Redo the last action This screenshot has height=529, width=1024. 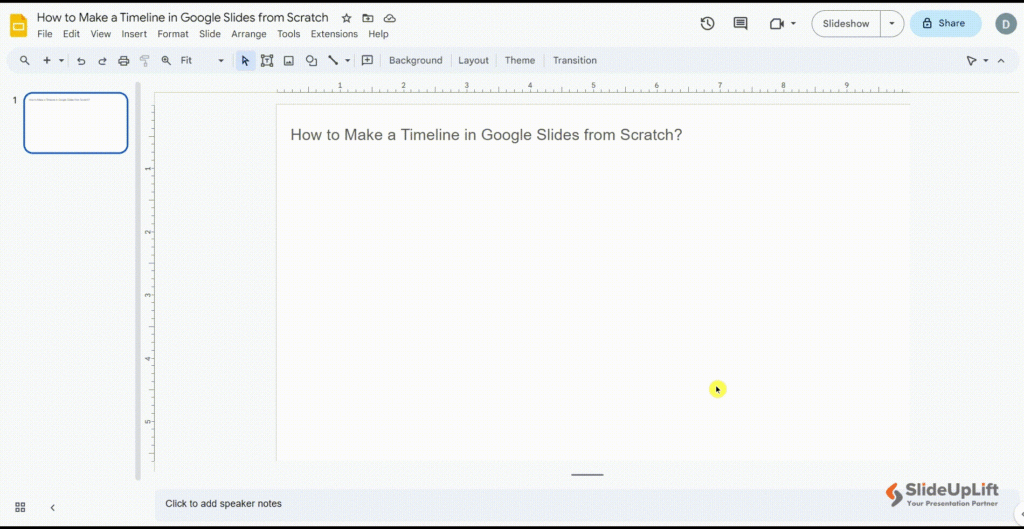[102, 61]
